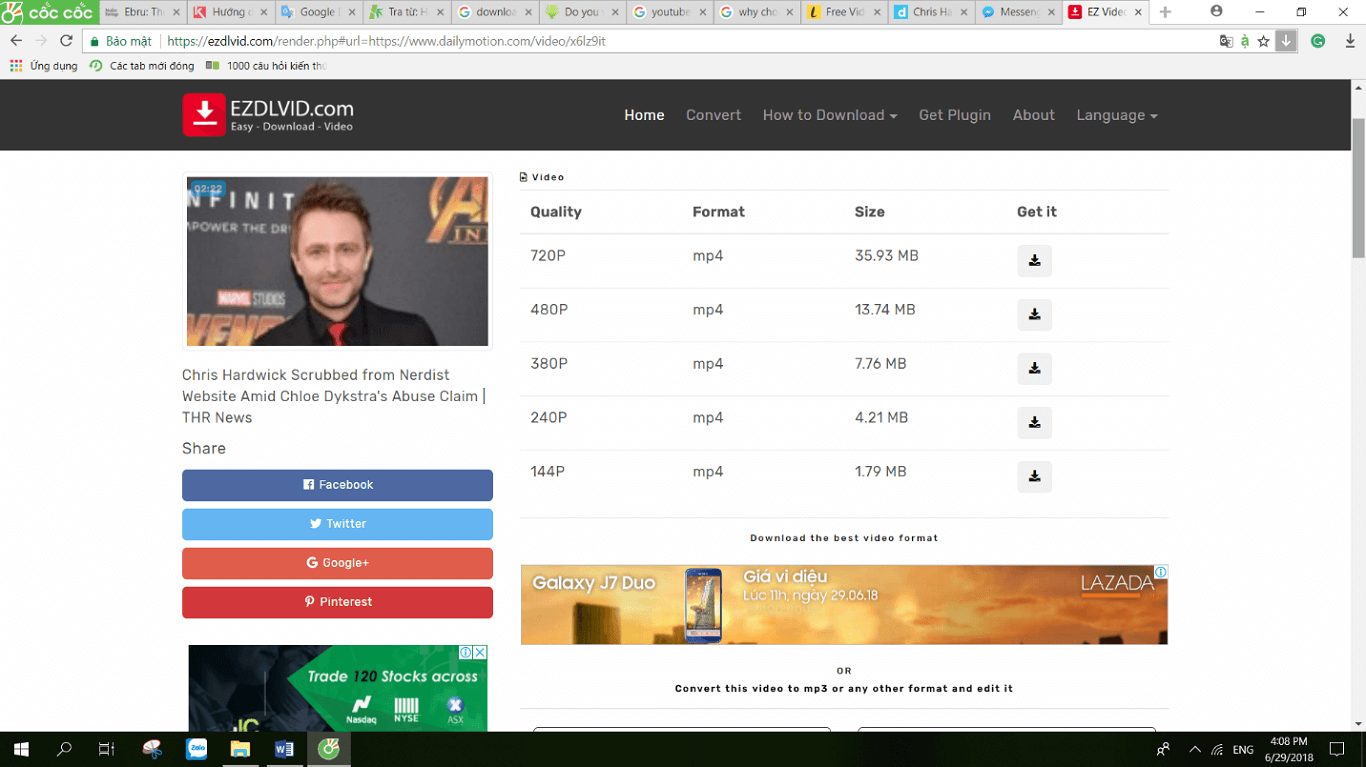Open the user profile icon
Viewport: 1366px width, 767px height.
[x=1216, y=12]
